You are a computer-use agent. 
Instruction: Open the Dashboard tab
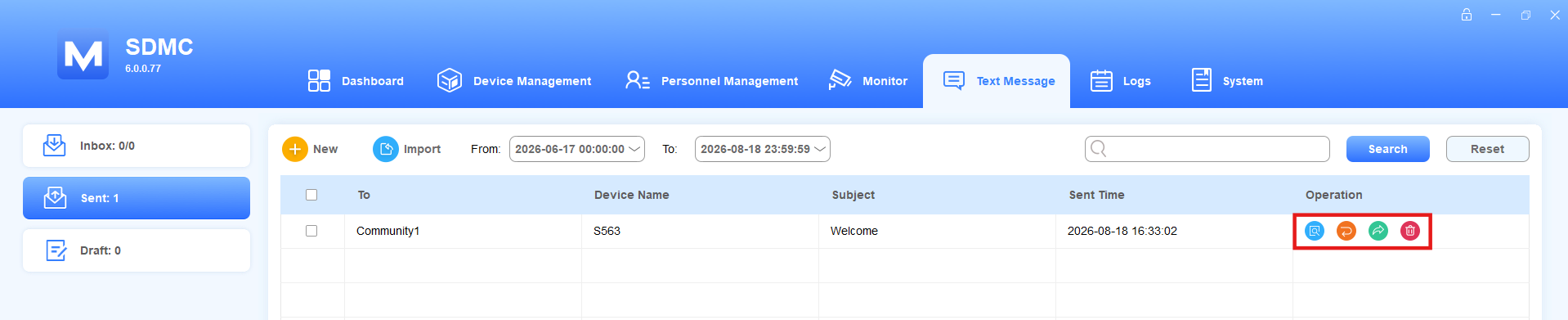point(356,80)
